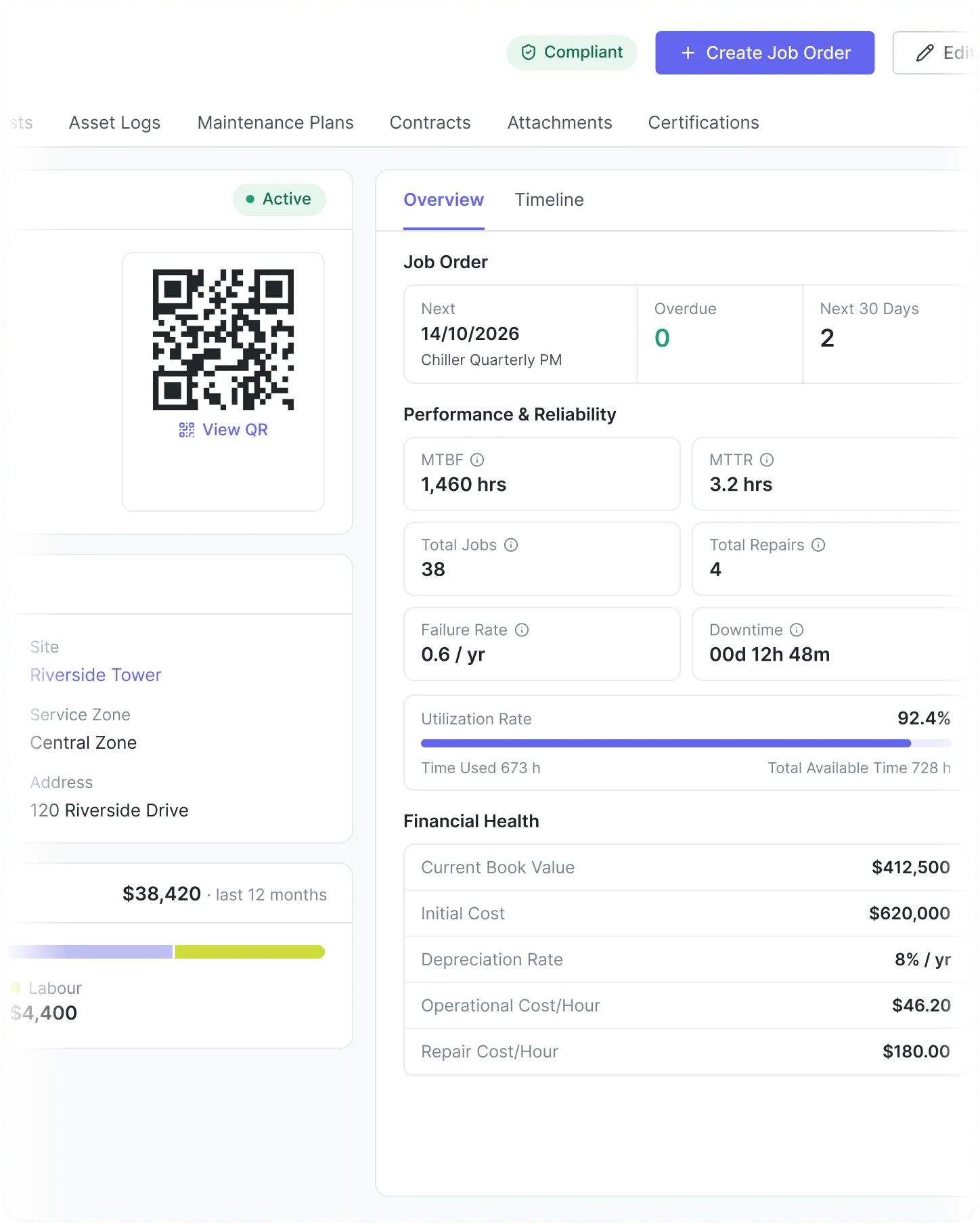Click the Labour $4,400 cost entry

pos(45,1001)
